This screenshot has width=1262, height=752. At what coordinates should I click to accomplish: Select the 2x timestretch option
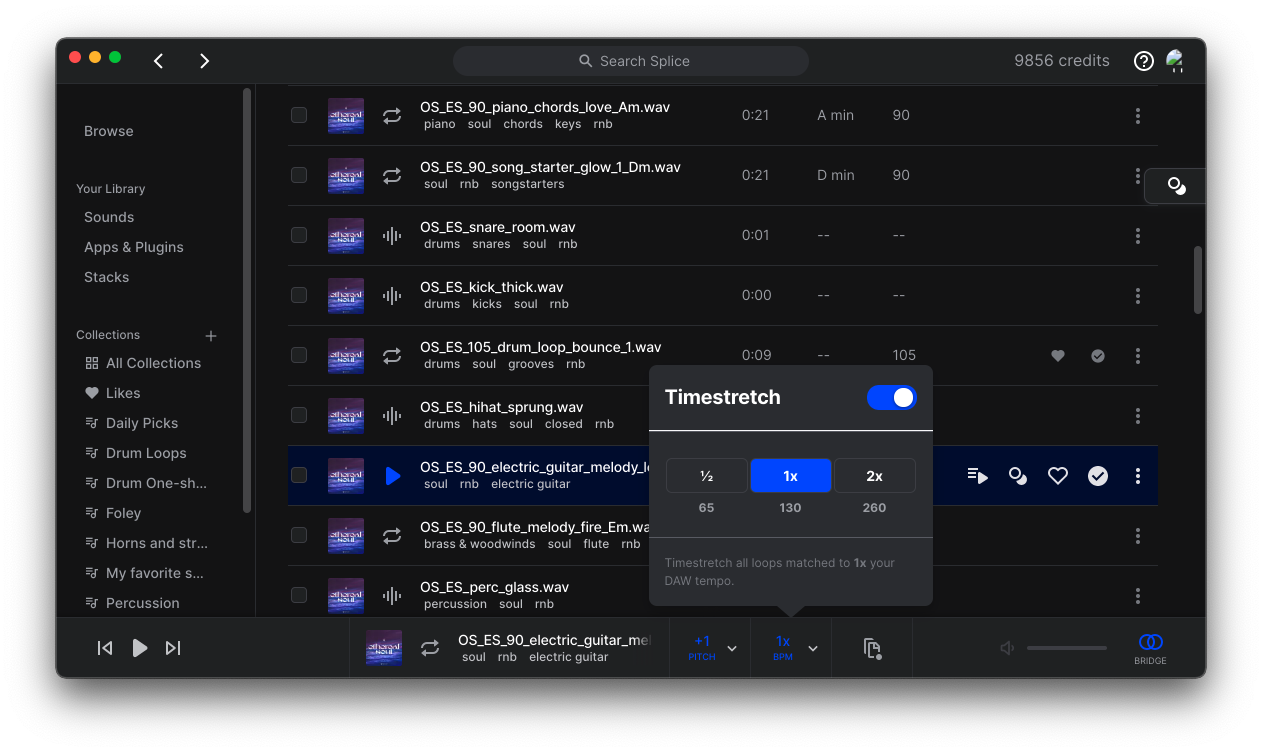click(874, 475)
